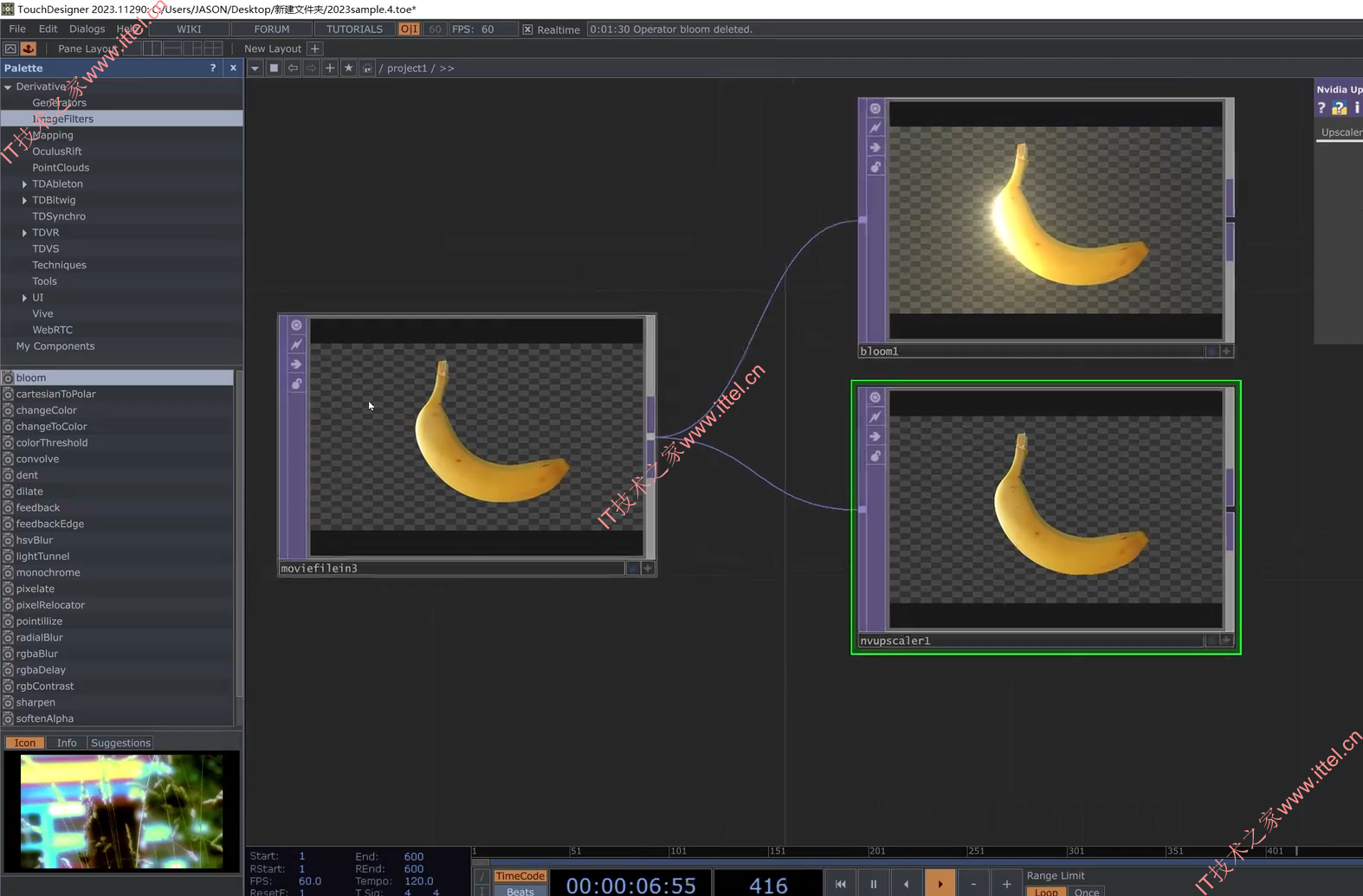Click the bypass arrow icon on bloom1 node
The width and height of the screenshot is (1363, 896).
pyautogui.click(x=875, y=147)
